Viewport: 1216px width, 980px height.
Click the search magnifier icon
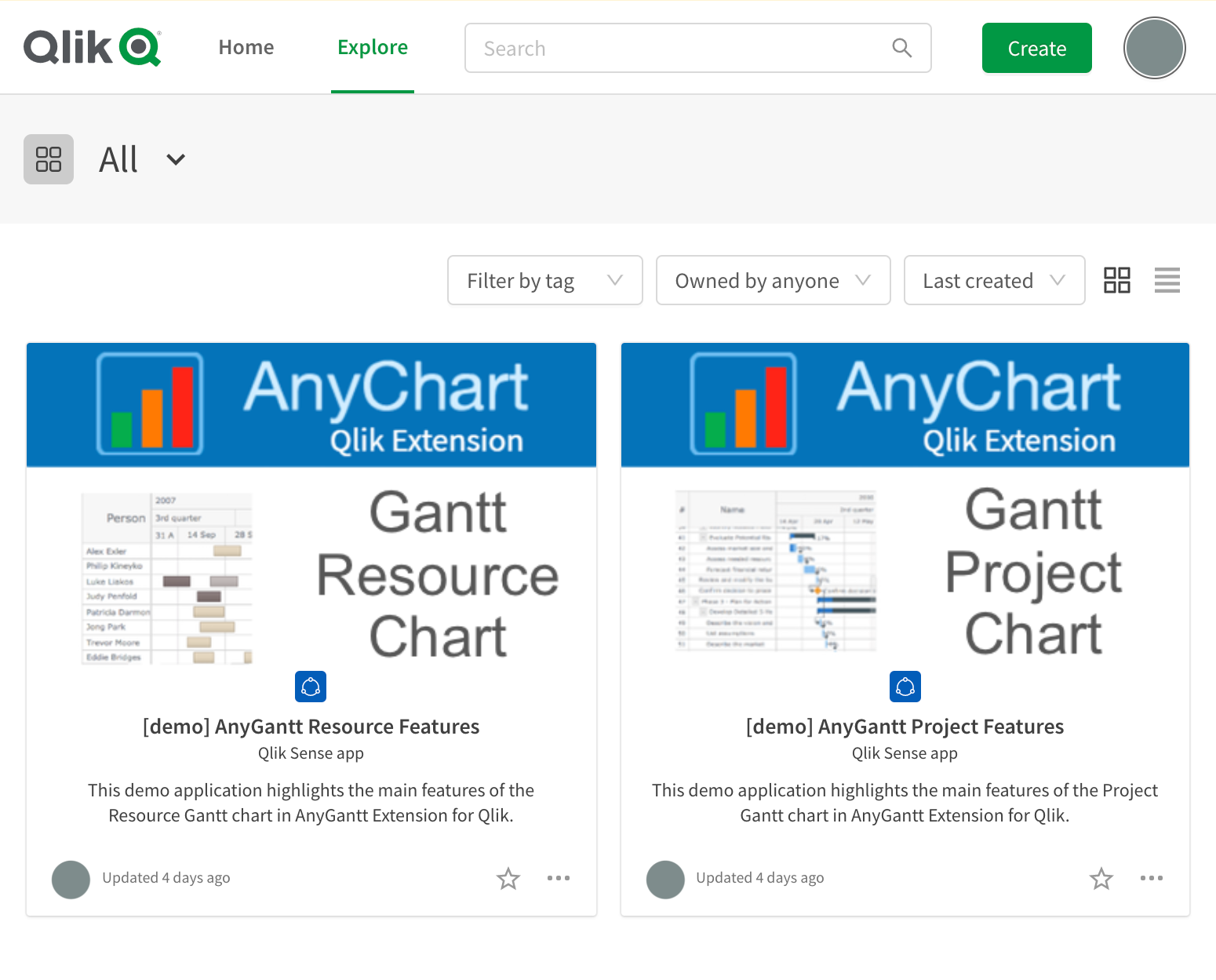point(902,48)
